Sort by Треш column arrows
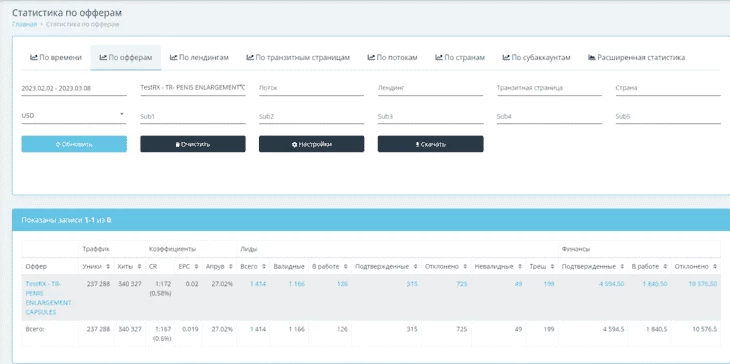This screenshot has height=364, width=730. 552,267
